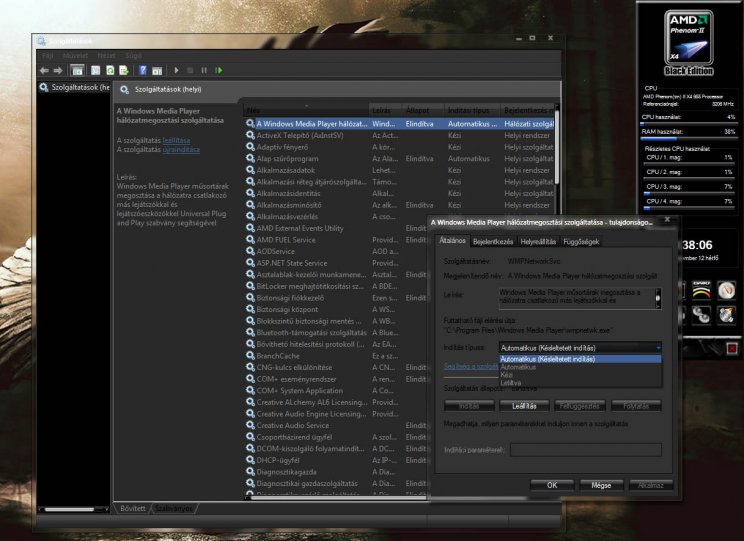
Task: Toggle the show/hide console tree toolbar icon
Action: click(x=77, y=70)
